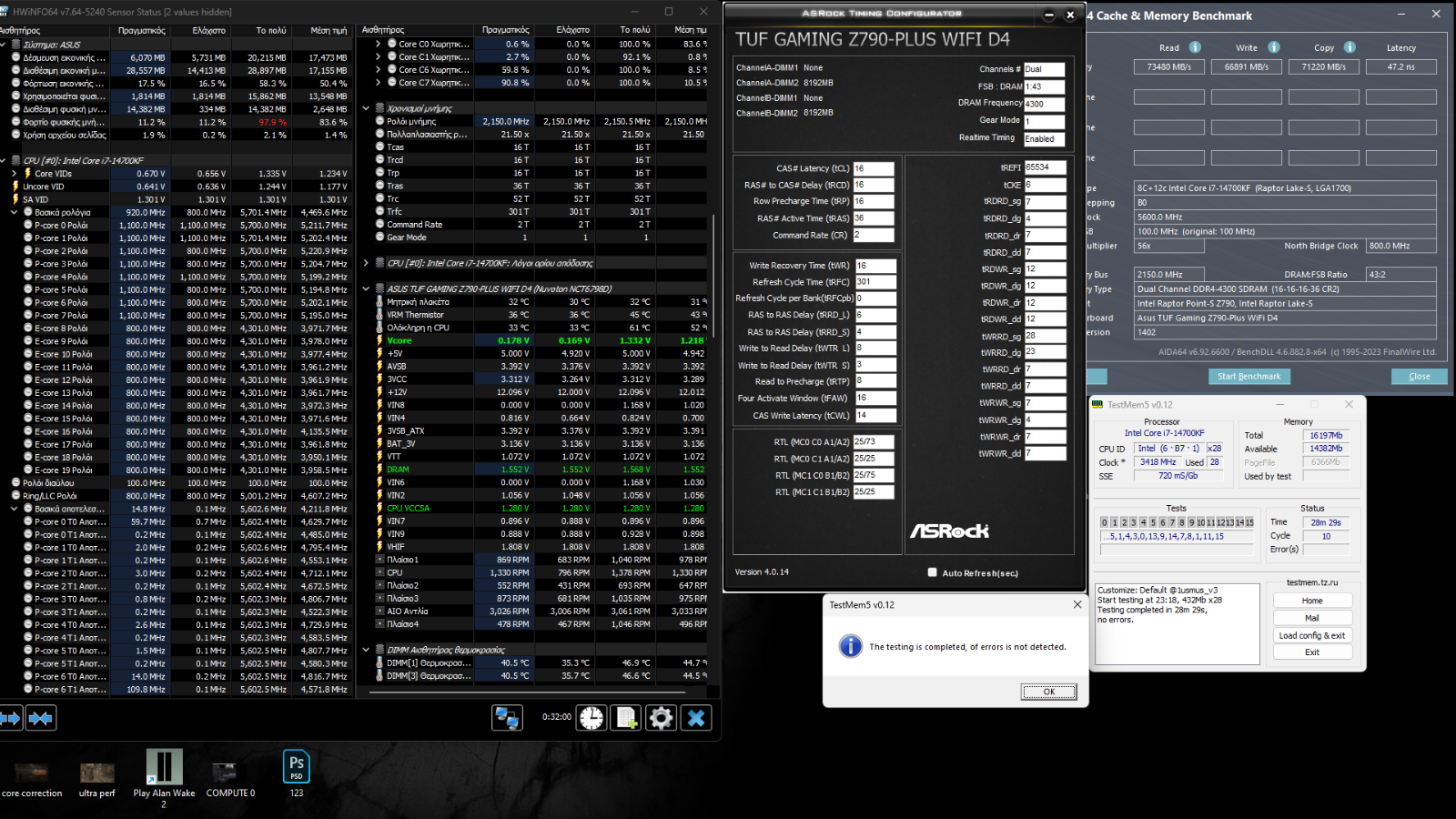Click AIDA64 memory Latency result 47.2 ns
The image size is (1456, 819).
click(1401, 66)
